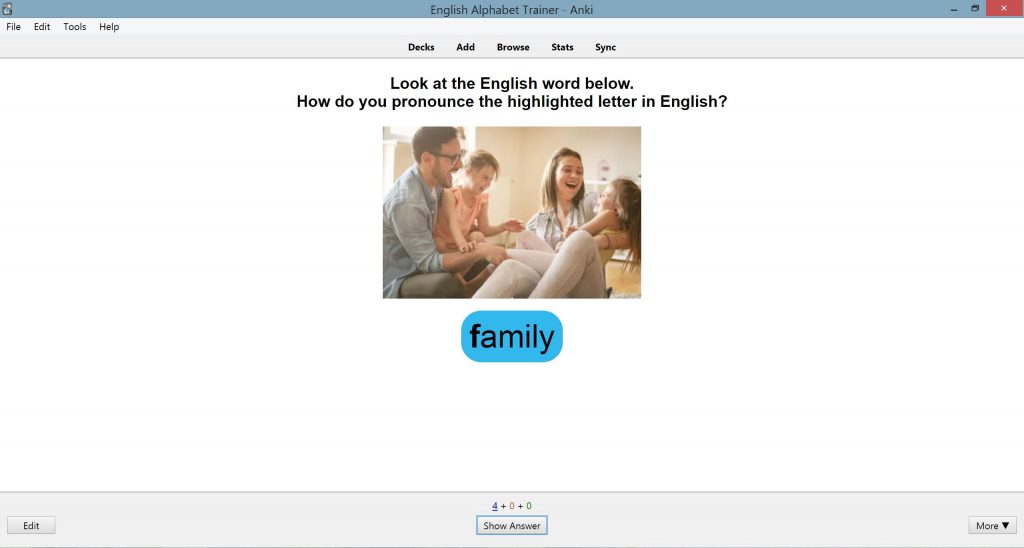The height and width of the screenshot is (548, 1024).
Task: Click the question text 'Look at the English word below.'
Action: point(512,84)
